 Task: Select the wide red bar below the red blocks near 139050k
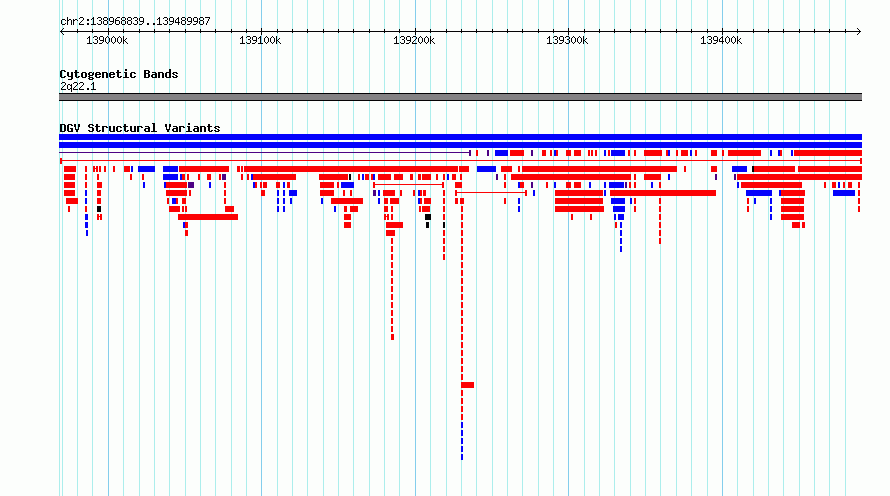(208, 217)
